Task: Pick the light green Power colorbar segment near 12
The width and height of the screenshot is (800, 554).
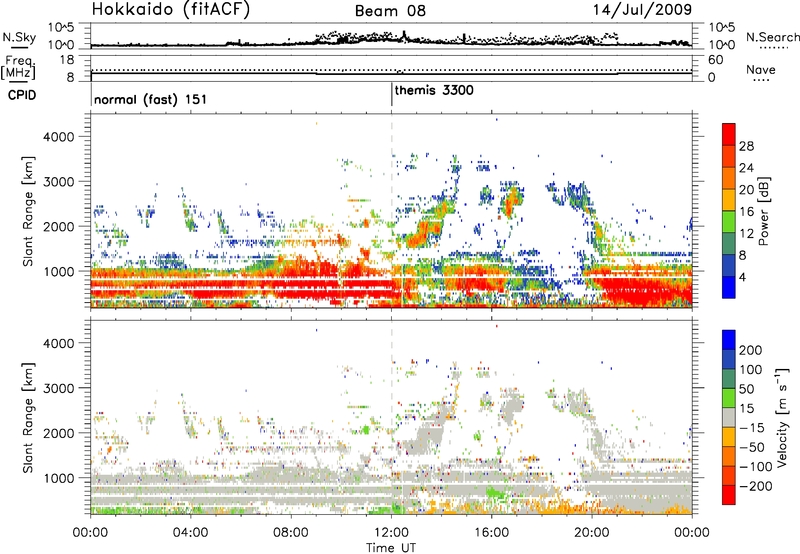Action: coord(729,222)
